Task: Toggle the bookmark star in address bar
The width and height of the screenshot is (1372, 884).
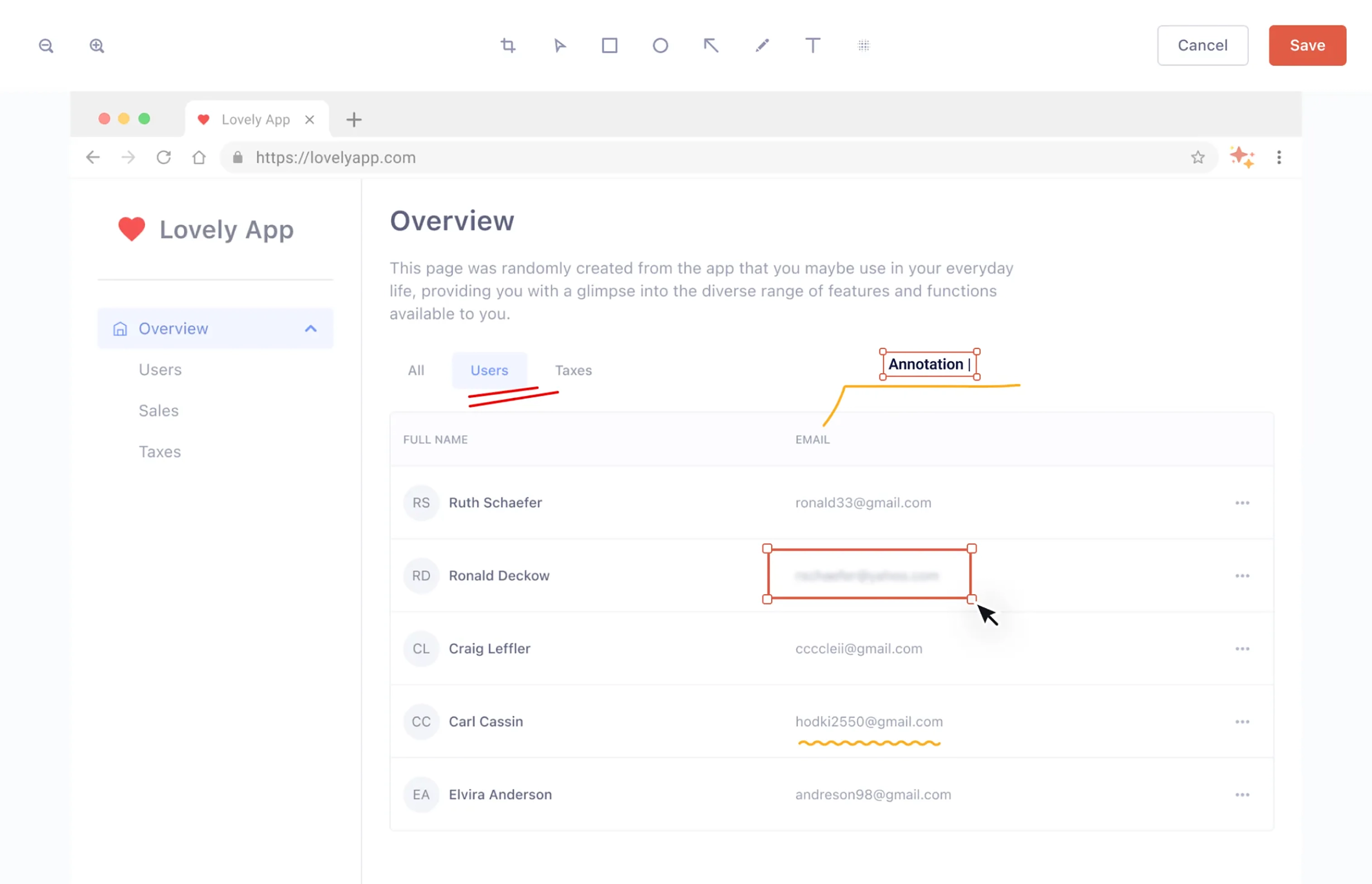Action: tap(1198, 157)
